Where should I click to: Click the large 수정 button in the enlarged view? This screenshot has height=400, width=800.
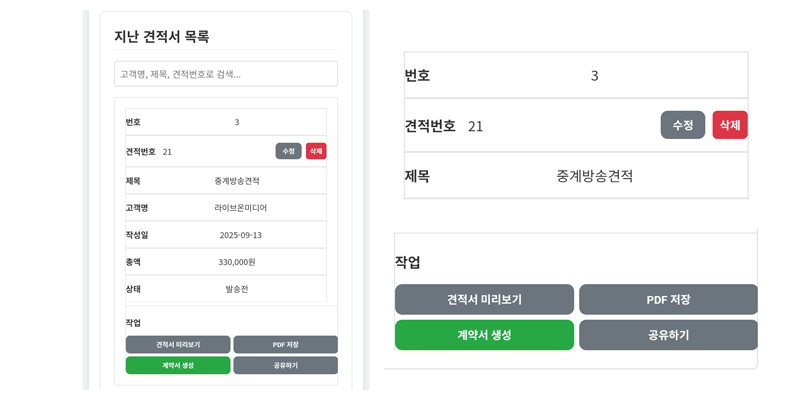point(682,125)
